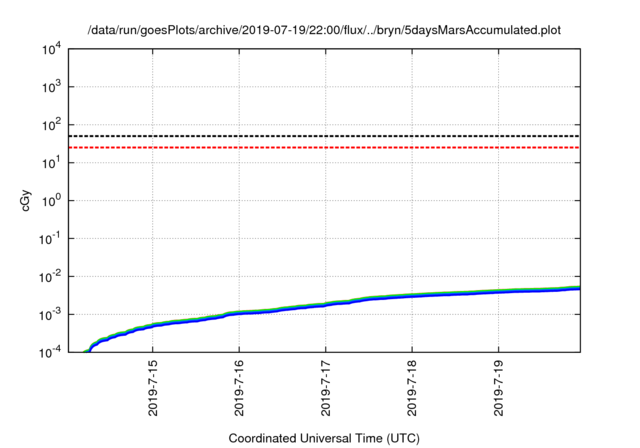
Task: Click the 10^-4 y-axis tick label
Action: tap(50, 353)
